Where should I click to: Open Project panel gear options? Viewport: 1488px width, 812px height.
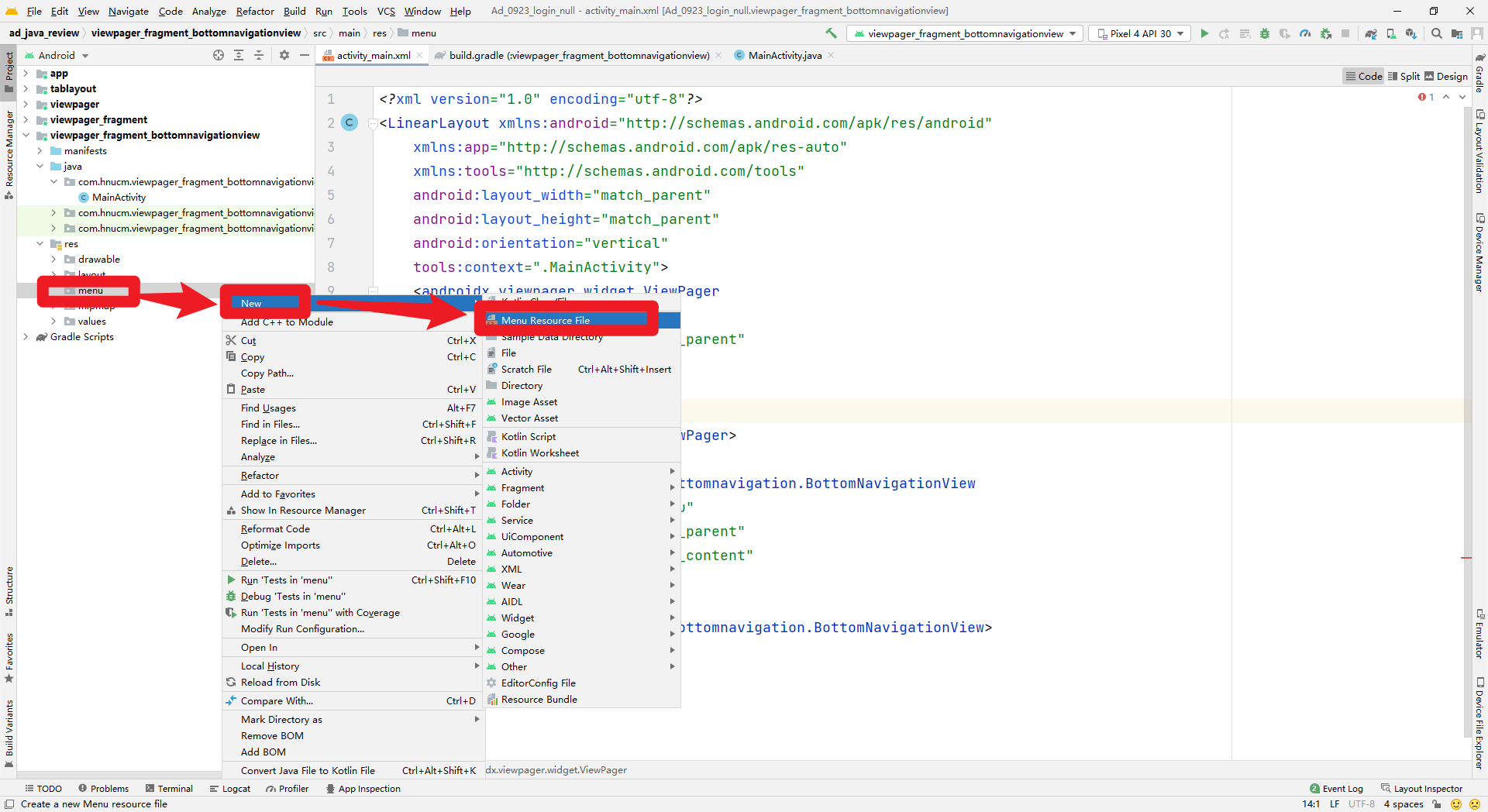coord(284,55)
